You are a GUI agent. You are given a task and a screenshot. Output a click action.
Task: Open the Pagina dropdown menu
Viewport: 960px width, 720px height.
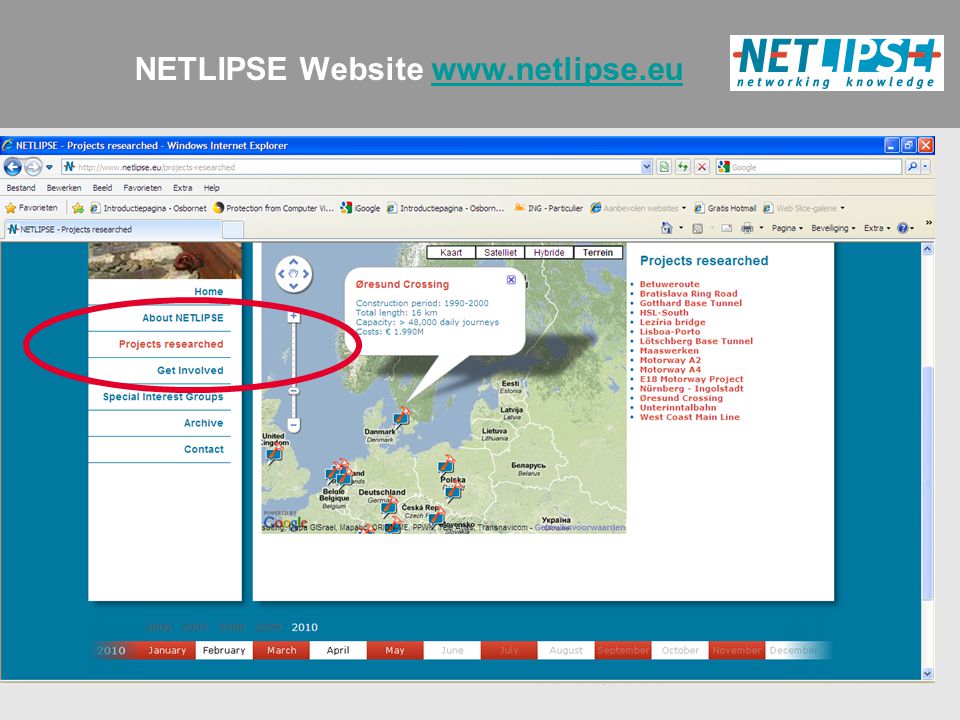pyautogui.click(x=787, y=228)
